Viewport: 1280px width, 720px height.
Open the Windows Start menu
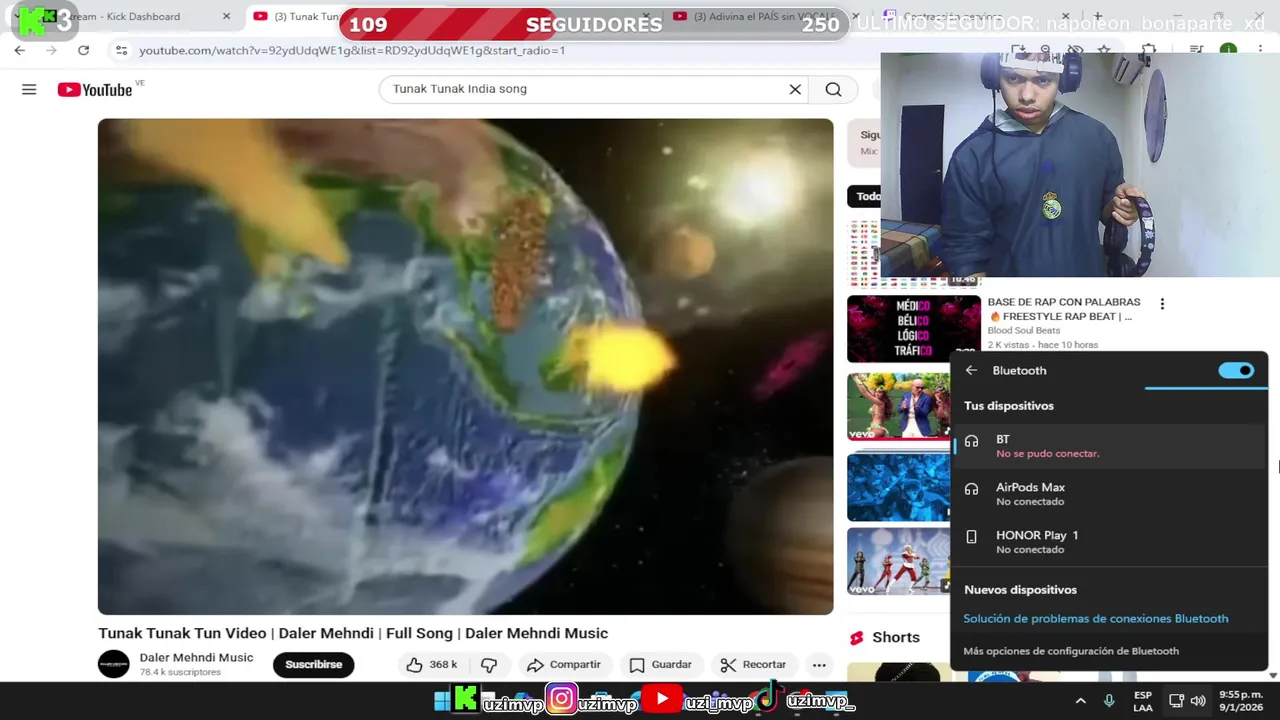click(x=442, y=701)
